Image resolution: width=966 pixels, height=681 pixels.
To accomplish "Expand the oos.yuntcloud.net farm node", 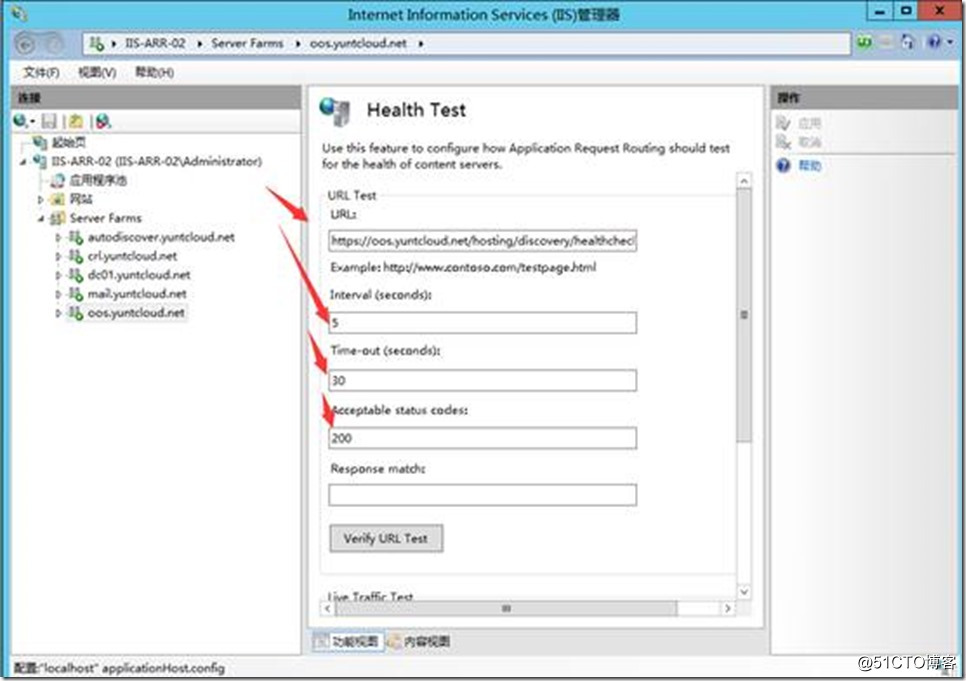I will click(58, 313).
